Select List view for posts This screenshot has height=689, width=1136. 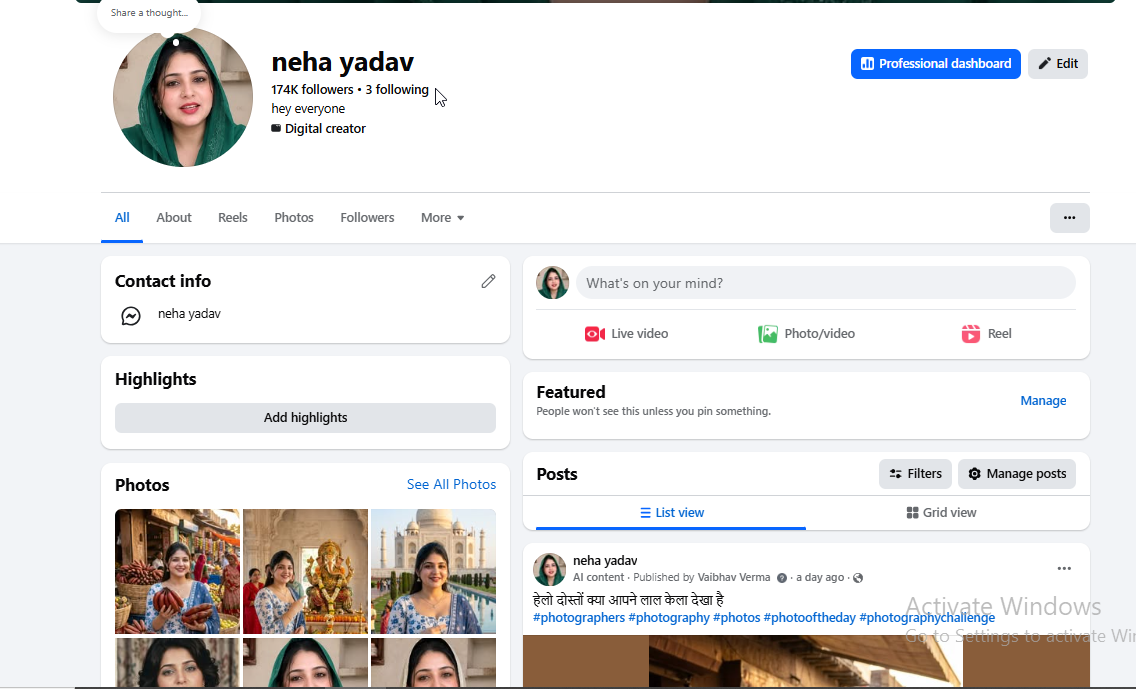[x=671, y=513]
